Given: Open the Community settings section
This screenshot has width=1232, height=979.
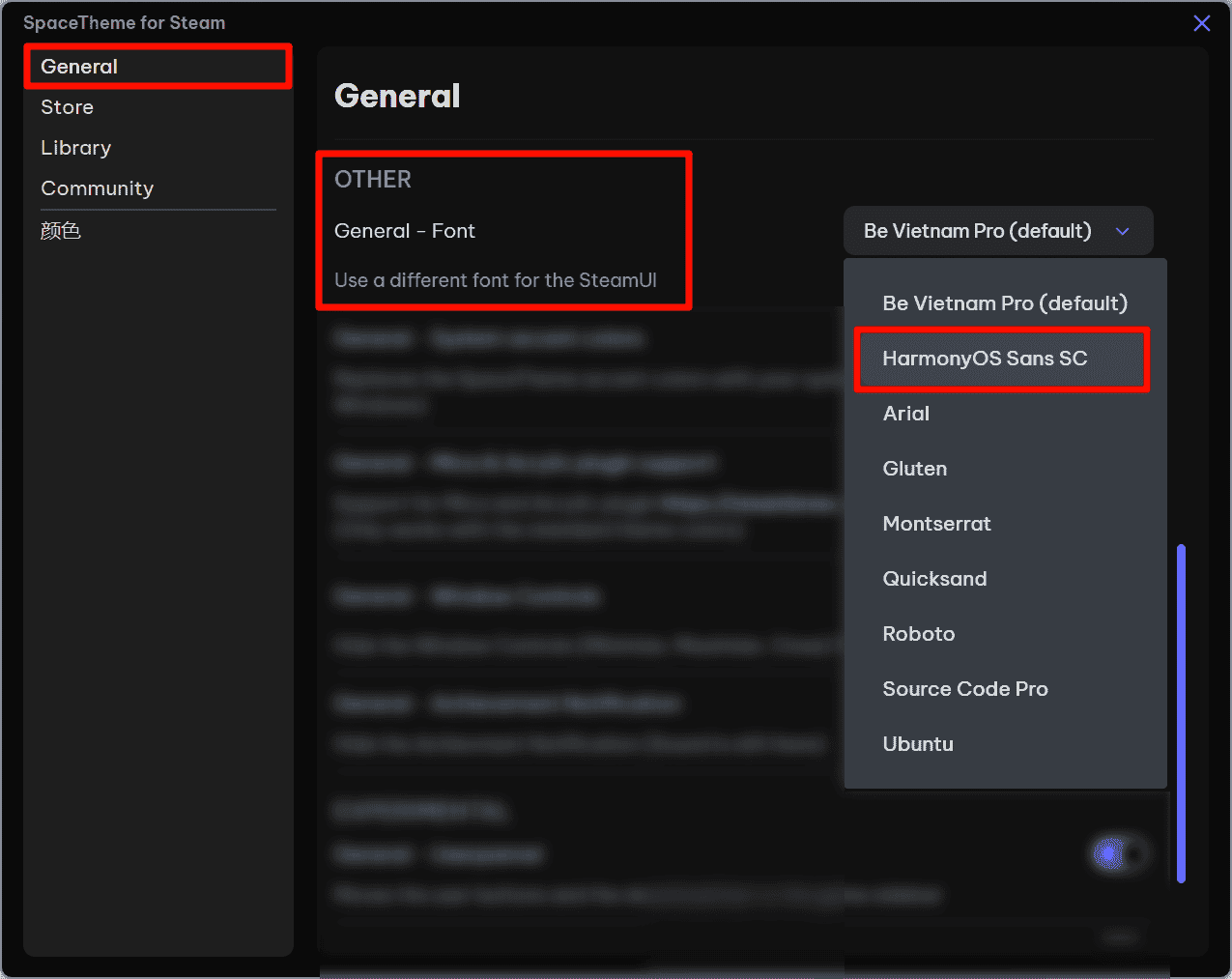Looking at the screenshot, I should tap(98, 188).
